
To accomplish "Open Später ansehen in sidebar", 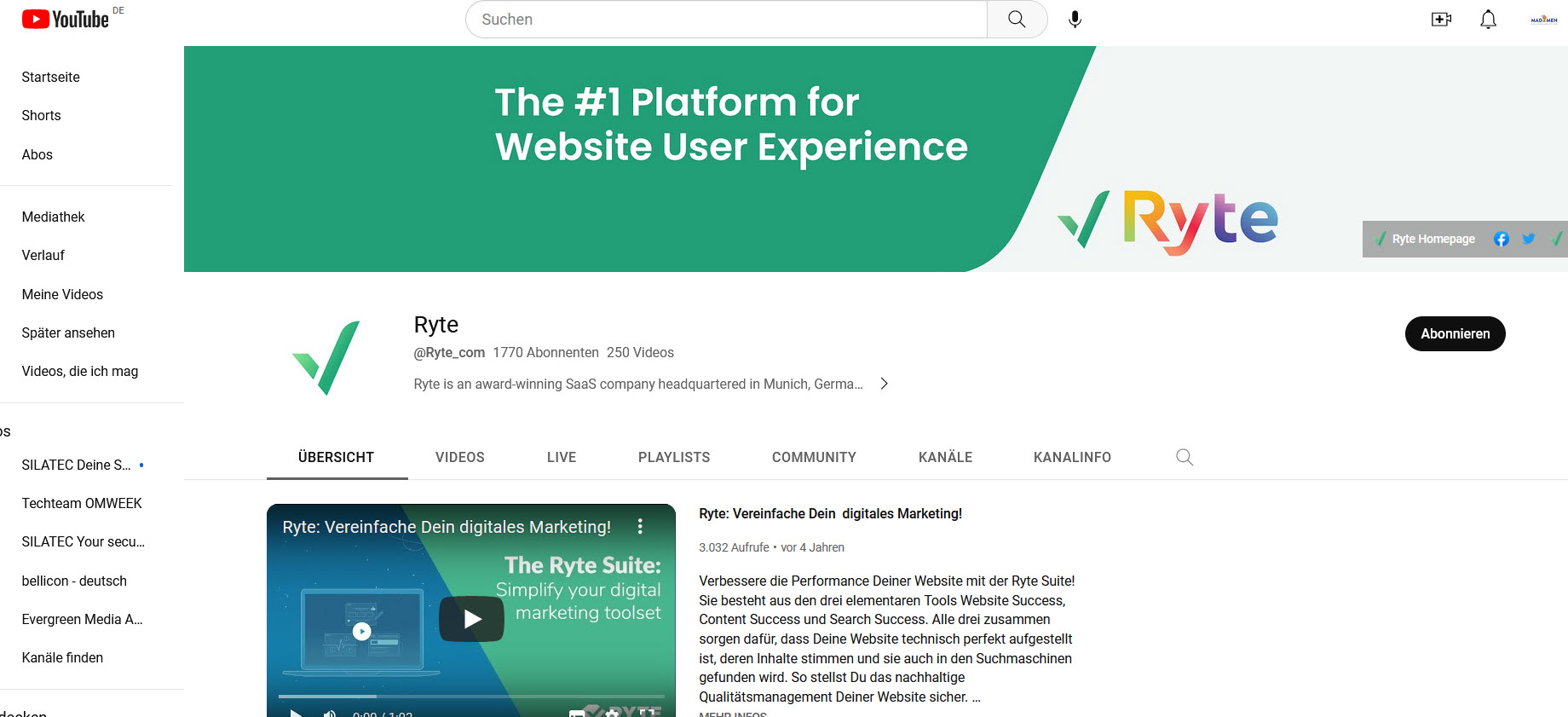I will (x=68, y=332).
